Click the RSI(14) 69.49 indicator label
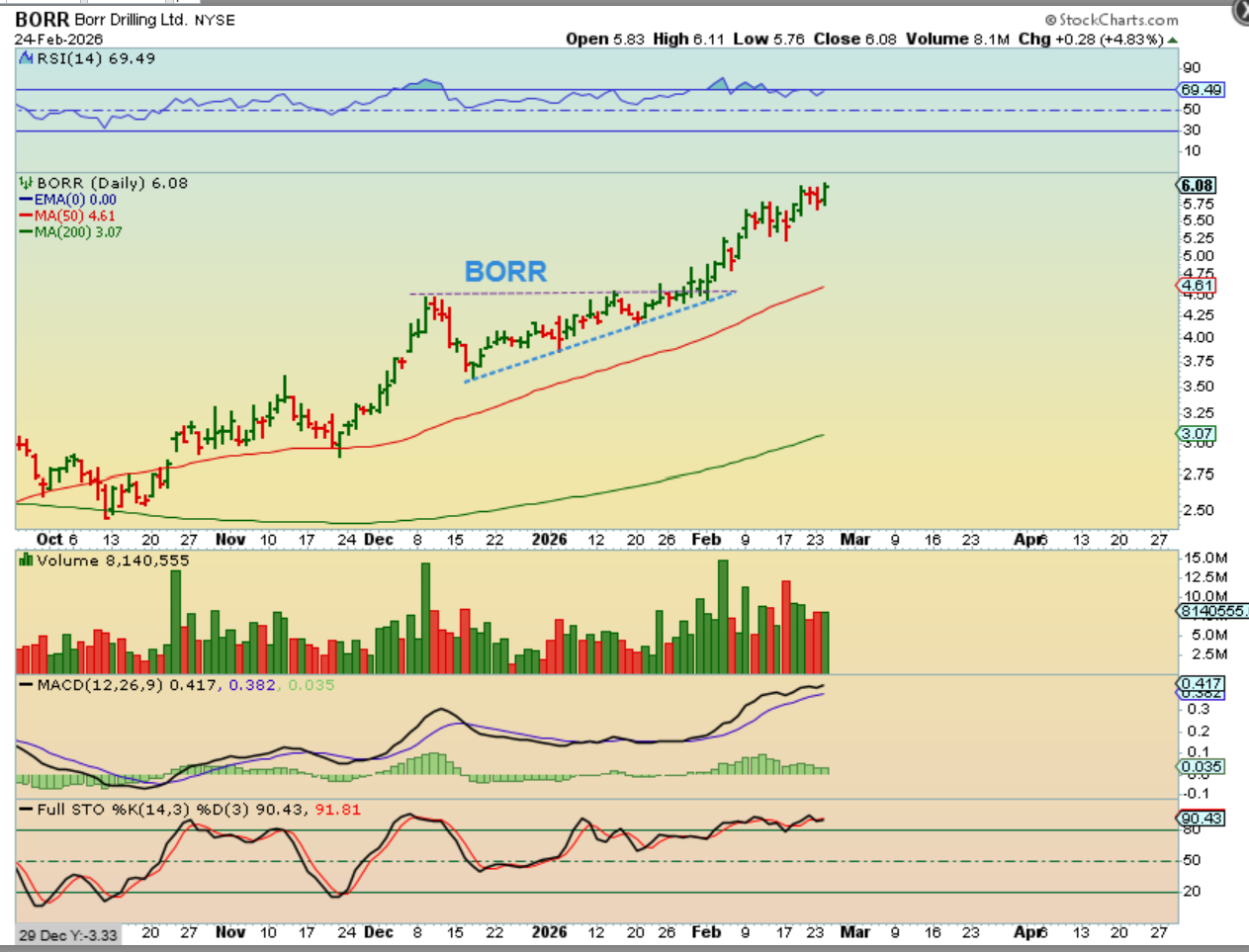Image resolution: width=1249 pixels, height=952 pixels. (96, 58)
